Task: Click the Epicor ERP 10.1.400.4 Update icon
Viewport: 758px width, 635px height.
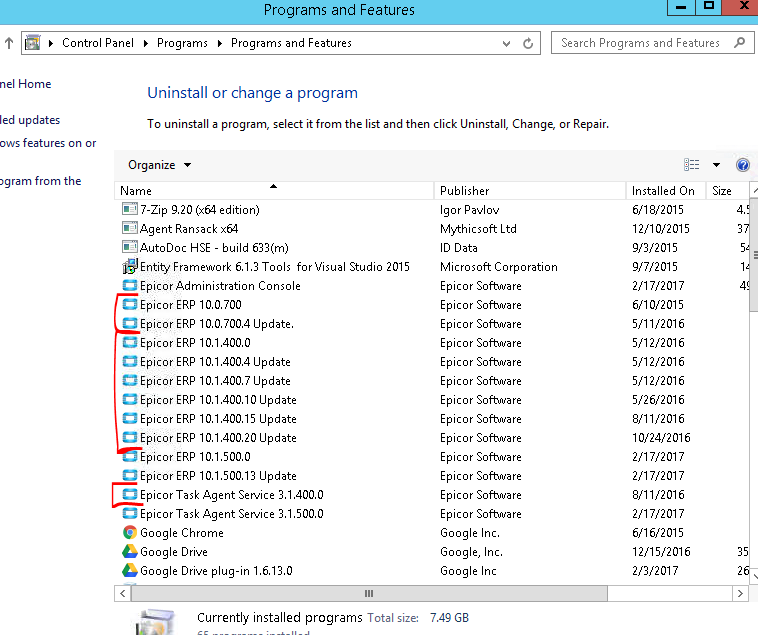Action: [130, 361]
